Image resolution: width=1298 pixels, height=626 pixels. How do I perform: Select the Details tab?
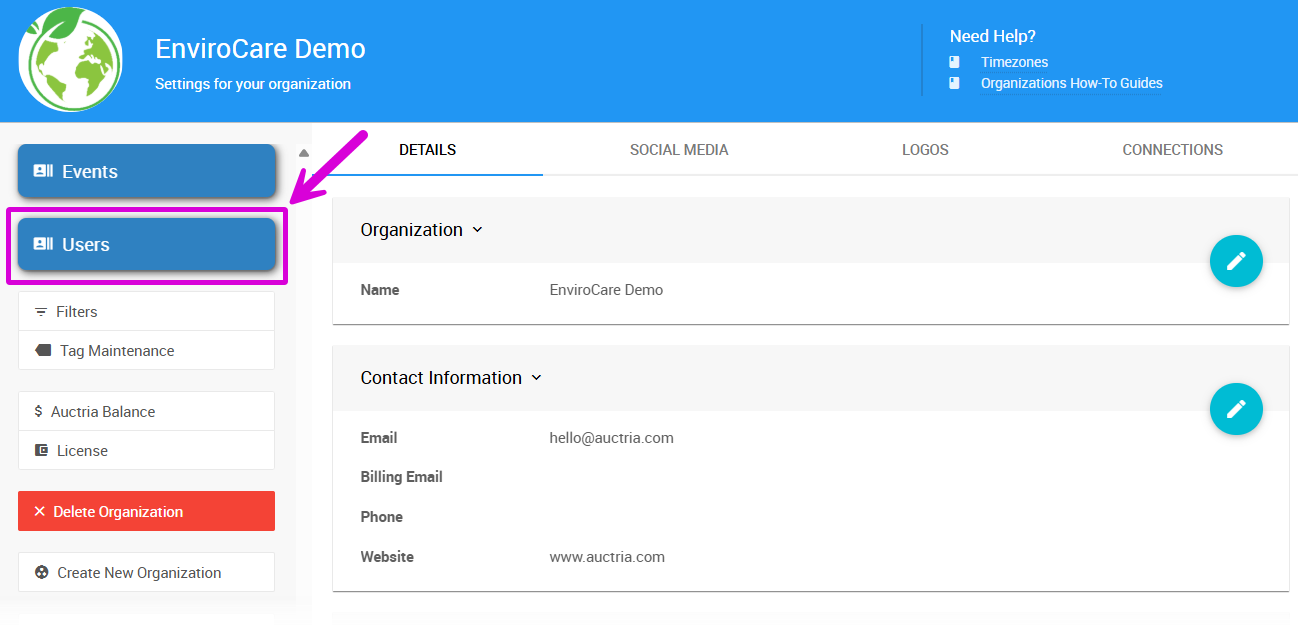click(427, 150)
